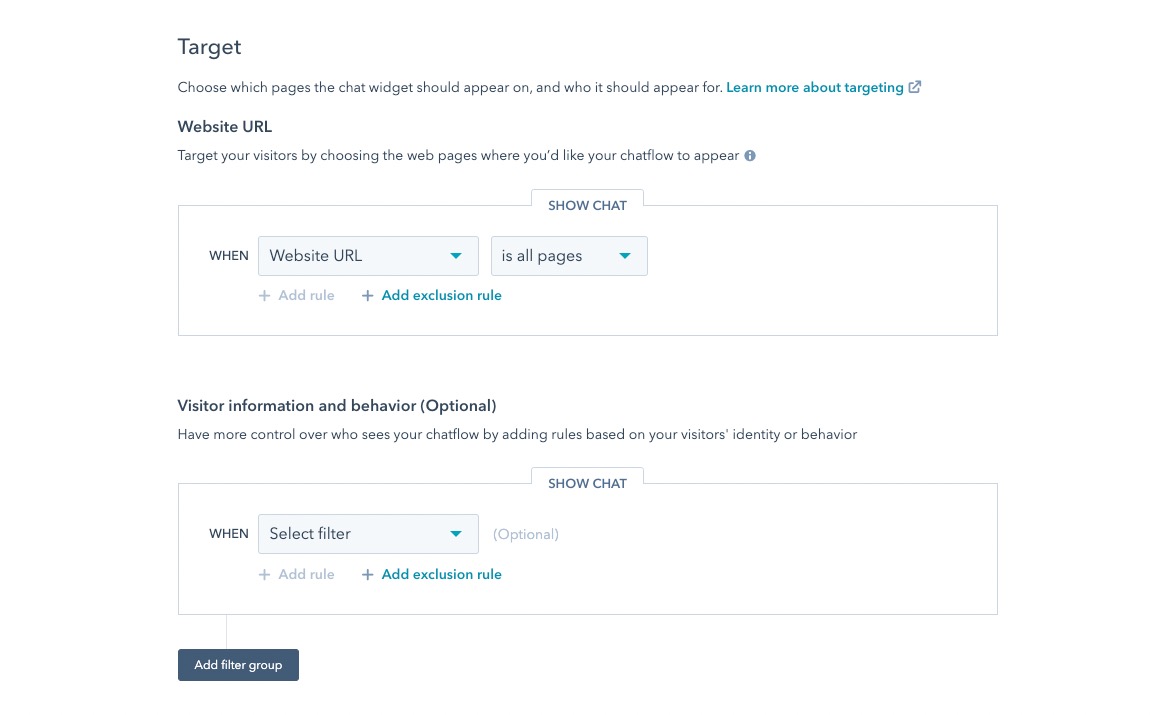Click plus icon for Website URL Add rule
The image size is (1156, 715).
[x=264, y=296]
